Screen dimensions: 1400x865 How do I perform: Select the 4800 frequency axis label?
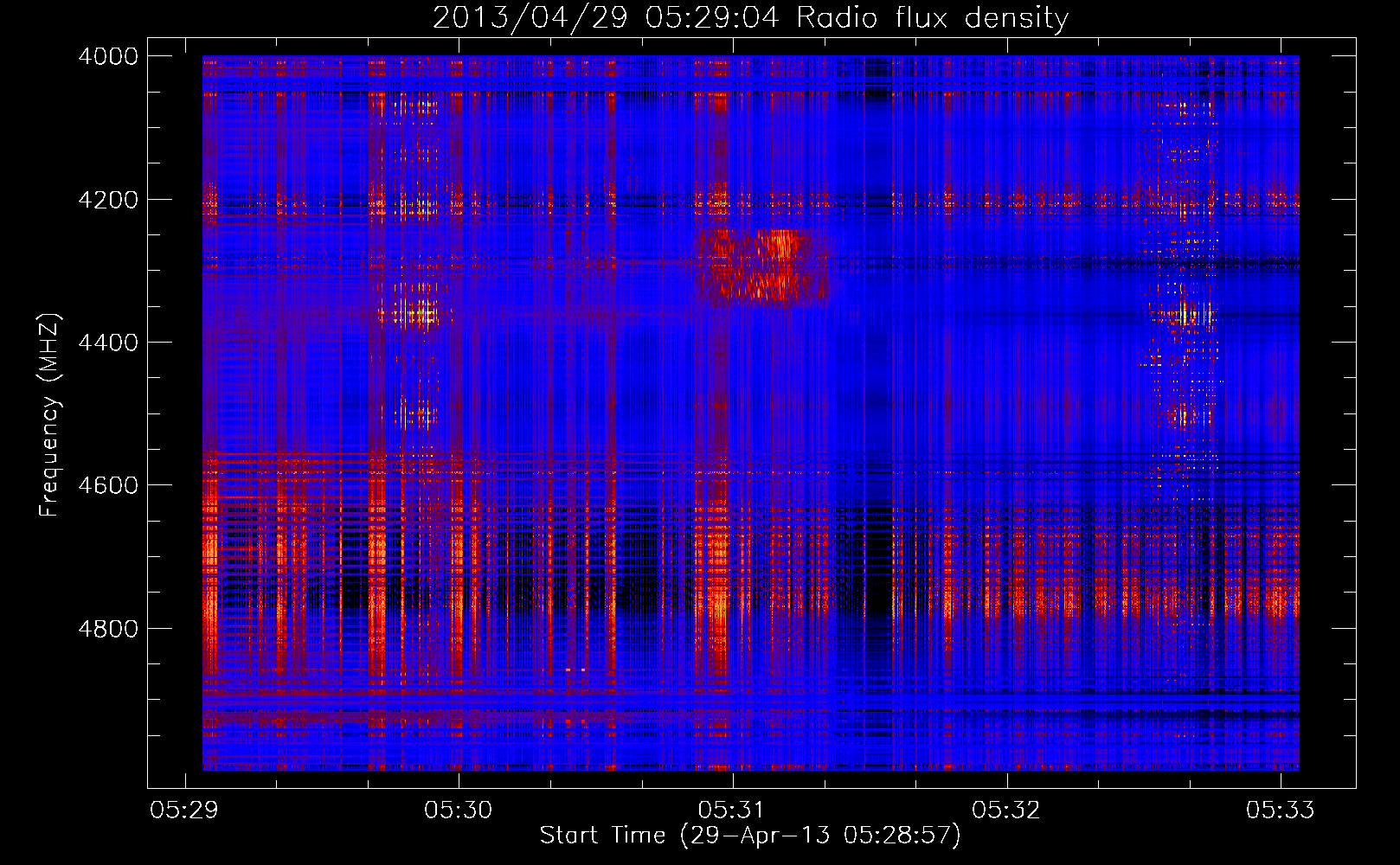(x=108, y=628)
